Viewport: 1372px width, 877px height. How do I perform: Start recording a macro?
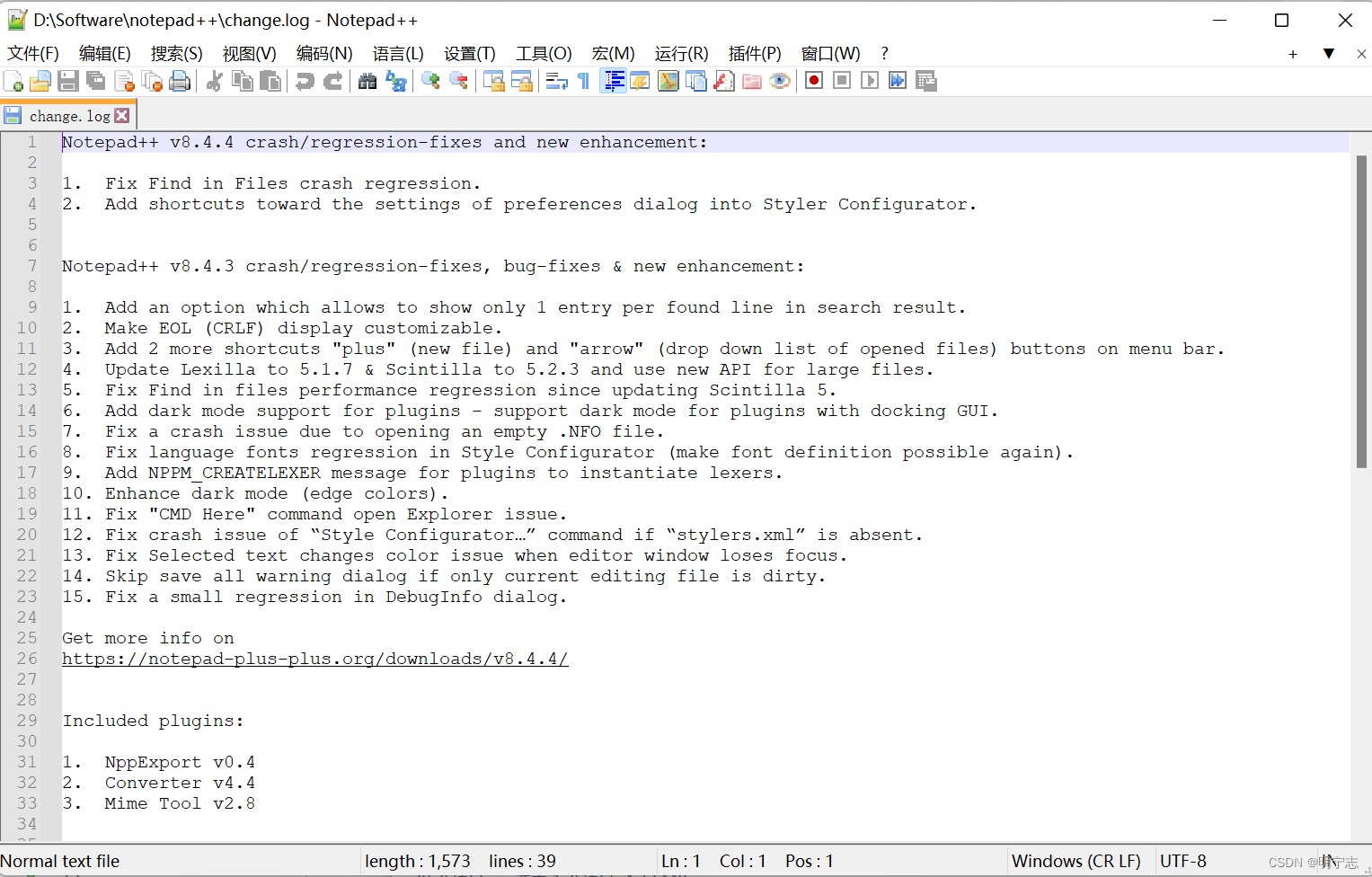pyautogui.click(x=814, y=81)
